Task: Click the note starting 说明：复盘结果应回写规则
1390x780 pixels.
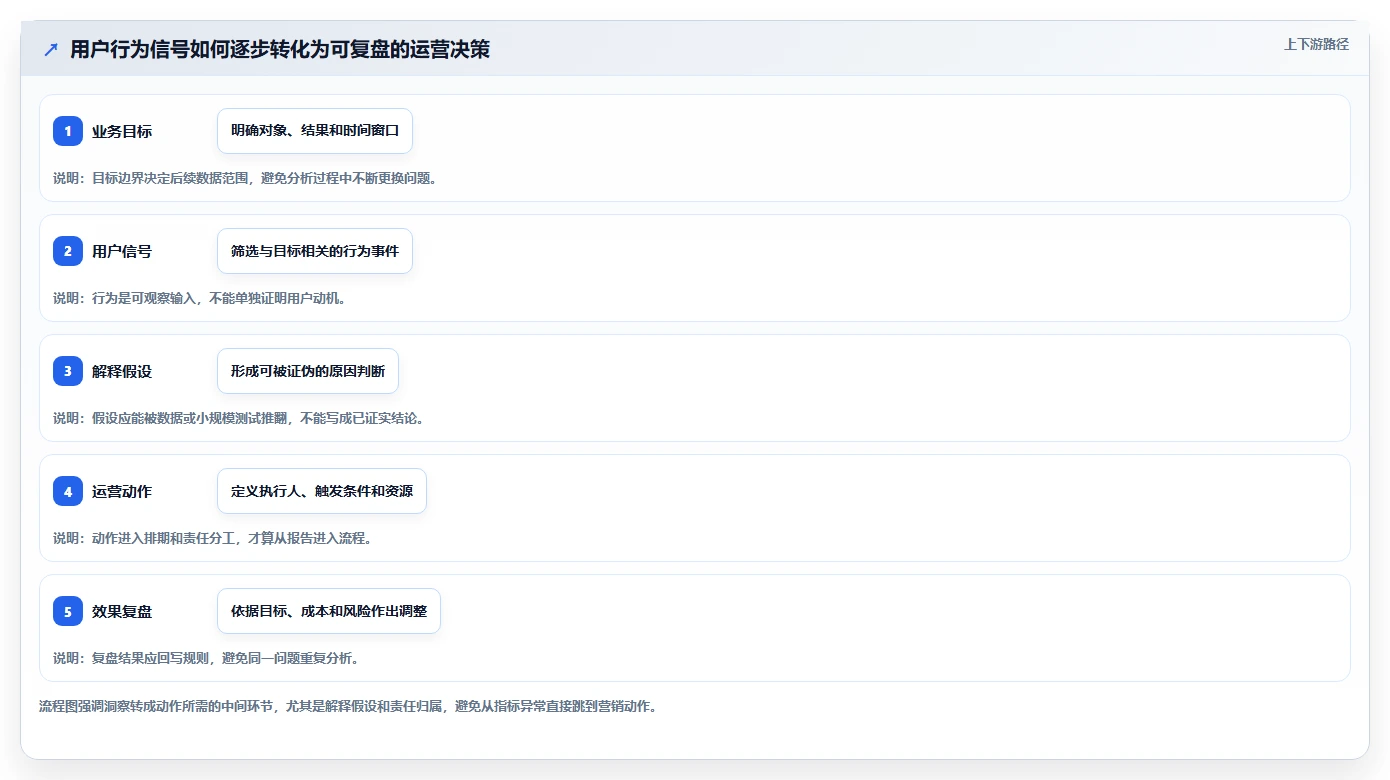Action: point(206,658)
